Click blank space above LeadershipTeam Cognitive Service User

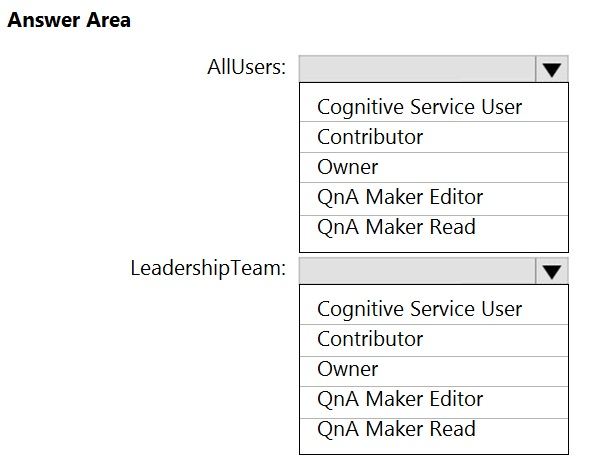click(434, 290)
